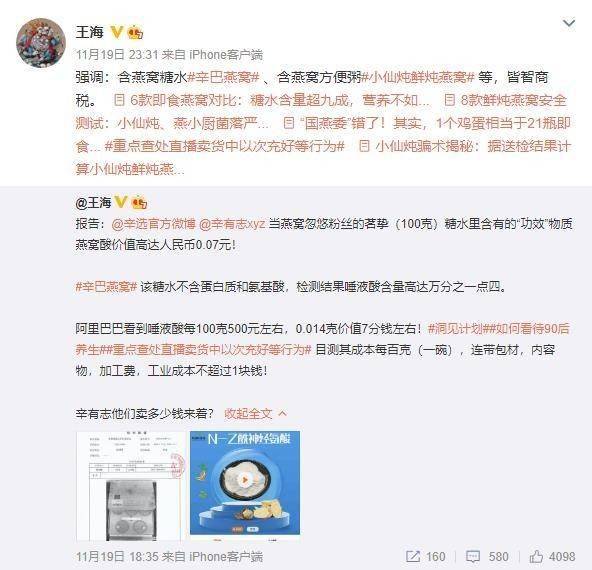Expand the post options chevron at top right
Screen dimensions: 592x570
point(569,23)
